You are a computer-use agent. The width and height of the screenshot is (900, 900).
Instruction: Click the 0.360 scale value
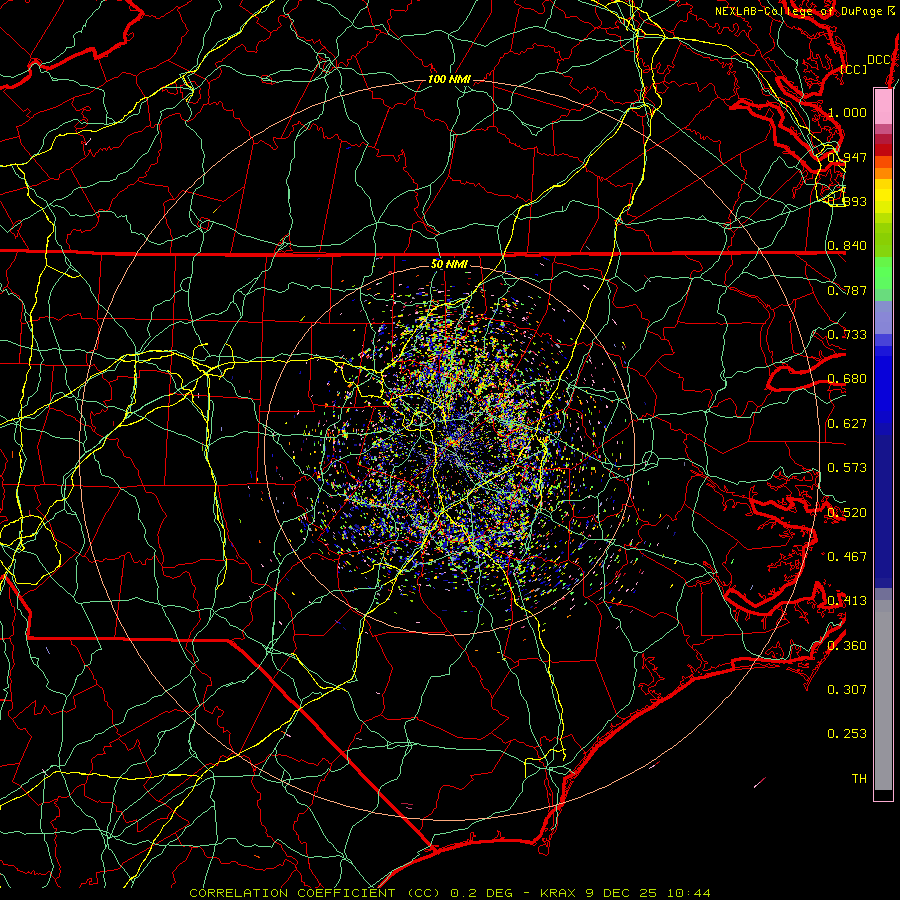click(x=847, y=646)
